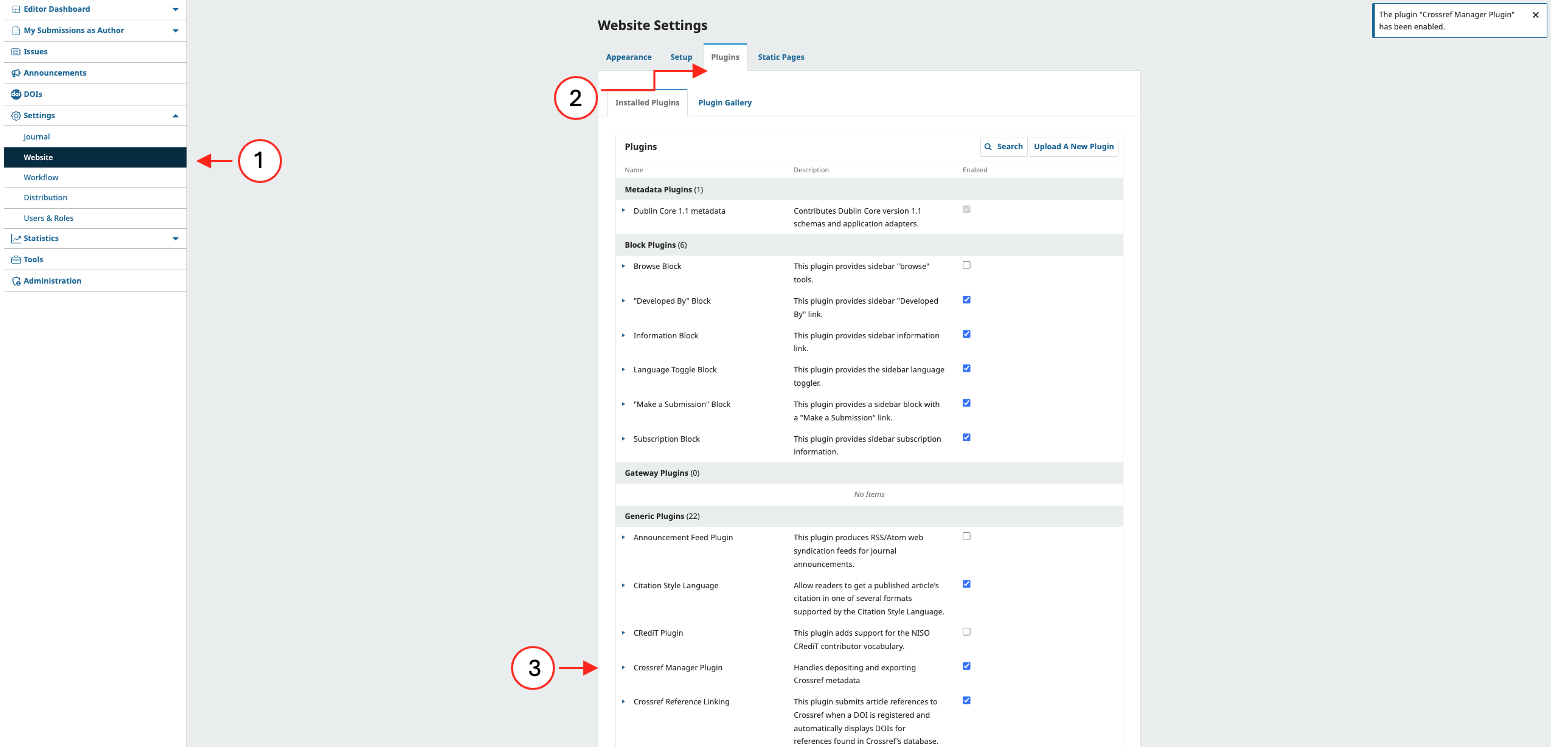Uncheck the Crossref Reference Linking plugin

click(966, 700)
